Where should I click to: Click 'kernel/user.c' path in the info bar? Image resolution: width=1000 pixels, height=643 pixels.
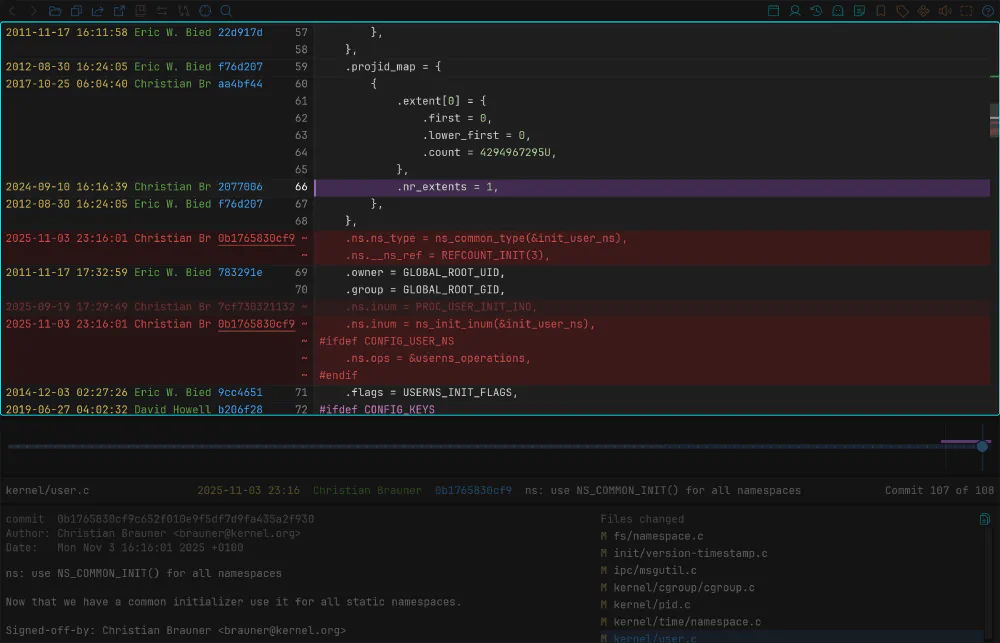pos(47,491)
